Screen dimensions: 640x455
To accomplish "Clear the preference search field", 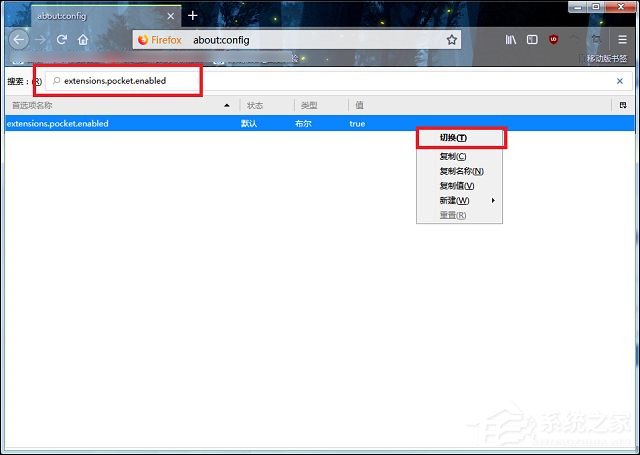I will (x=619, y=81).
